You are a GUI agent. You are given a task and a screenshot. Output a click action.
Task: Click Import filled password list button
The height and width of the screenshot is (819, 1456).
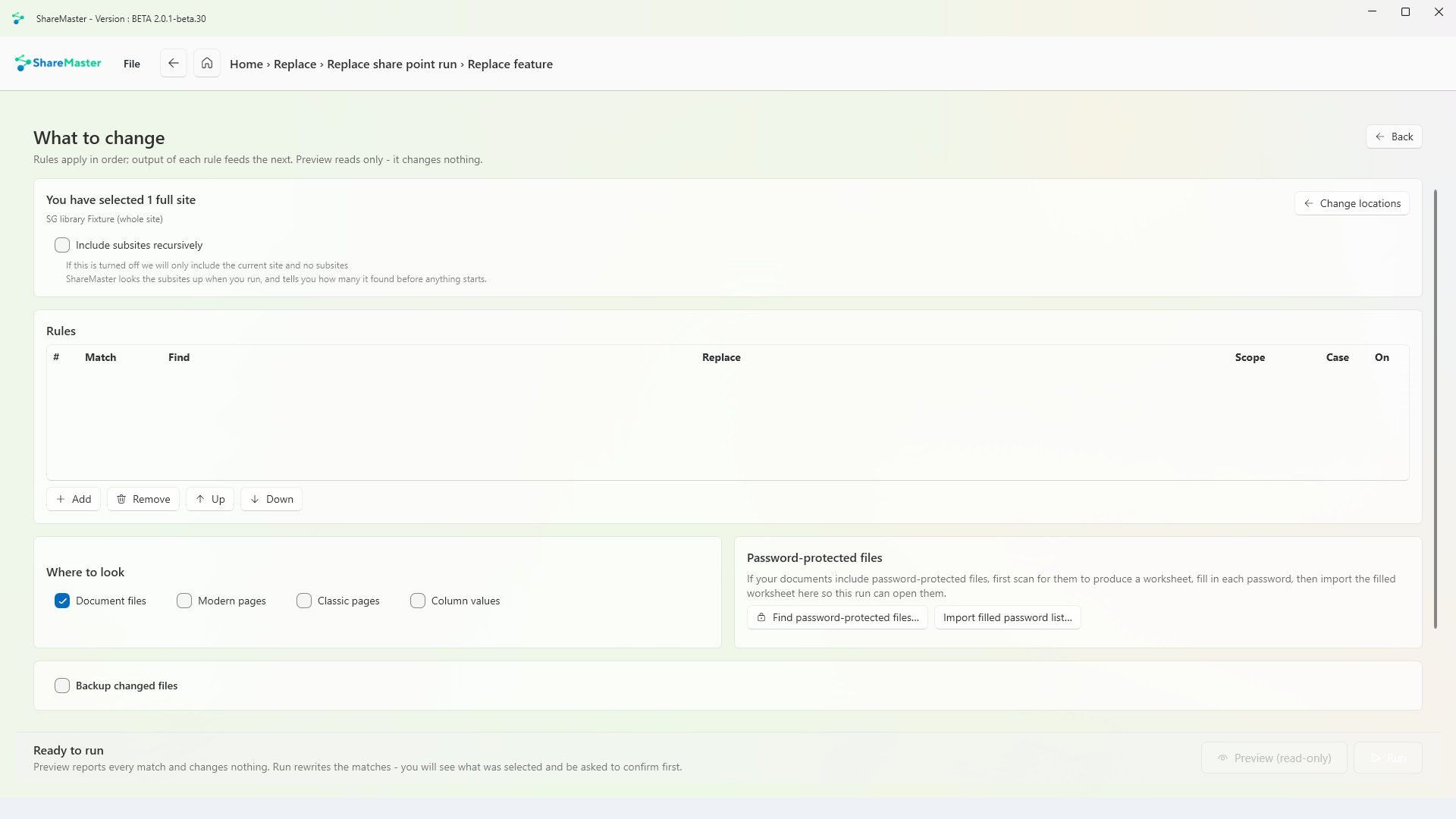click(x=1008, y=617)
